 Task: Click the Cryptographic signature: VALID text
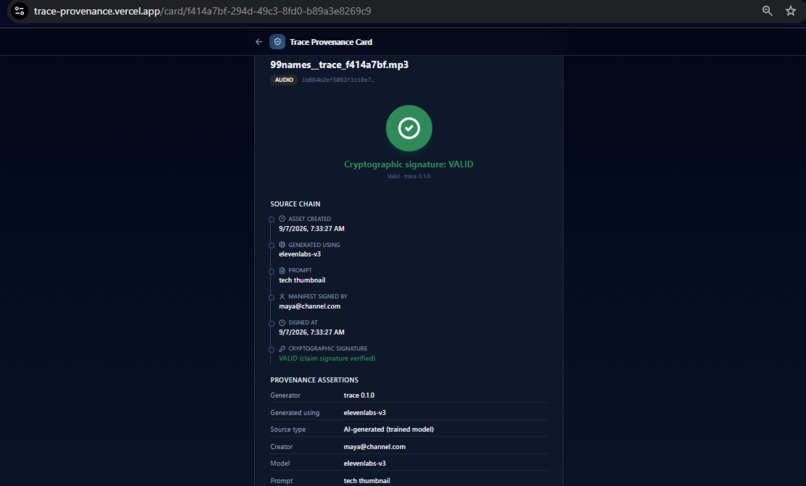[409, 165]
